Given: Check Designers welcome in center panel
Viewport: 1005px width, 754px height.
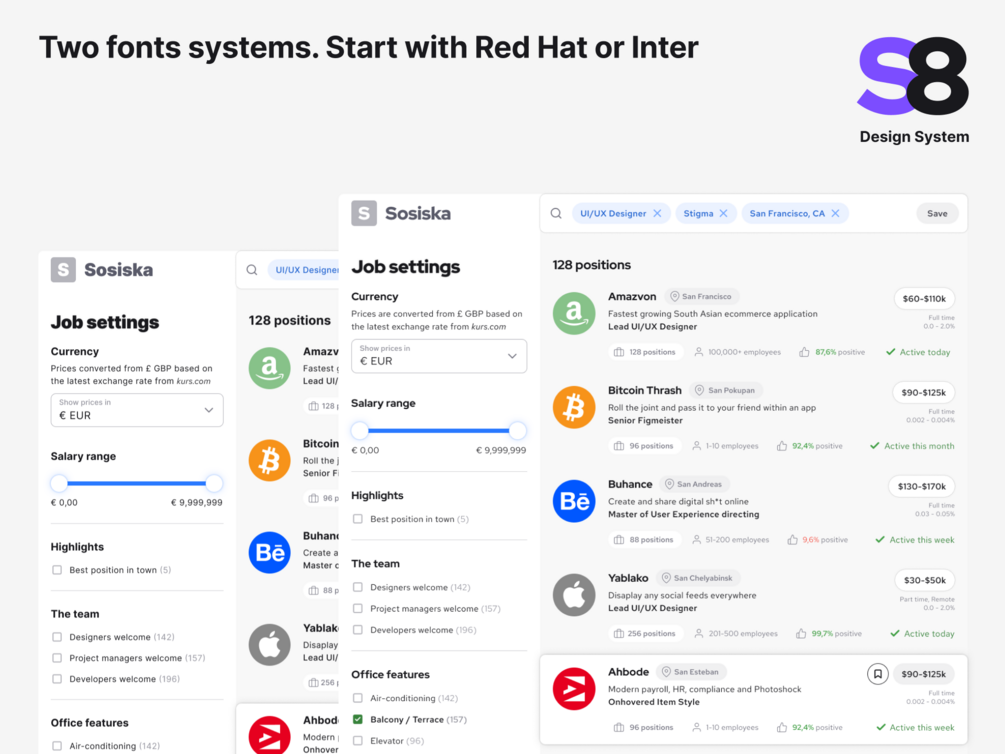Looking at the screenshot, I should (x=358, y=587).
